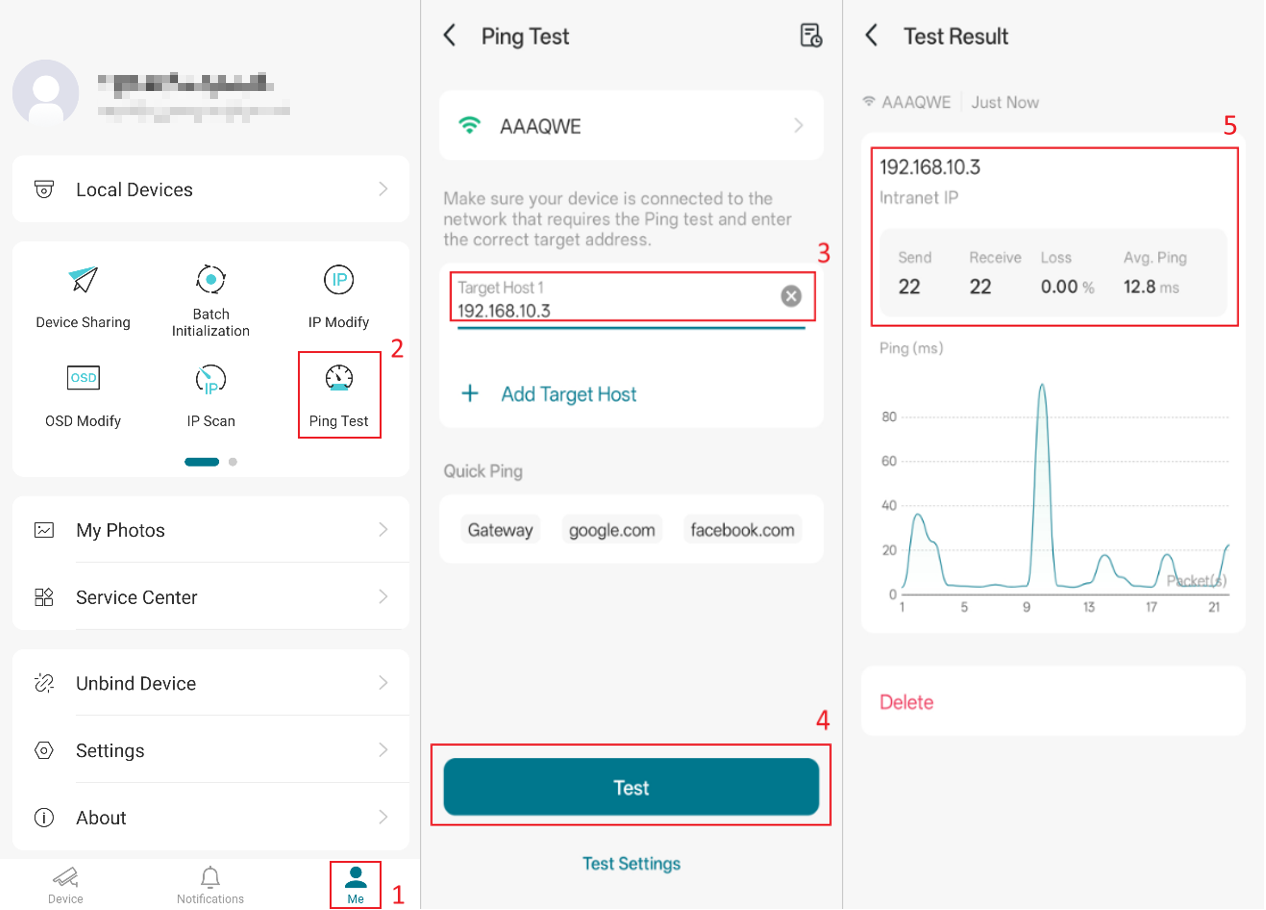Switch to the Me tab
1266x910 pixels.
click(356, 885)
